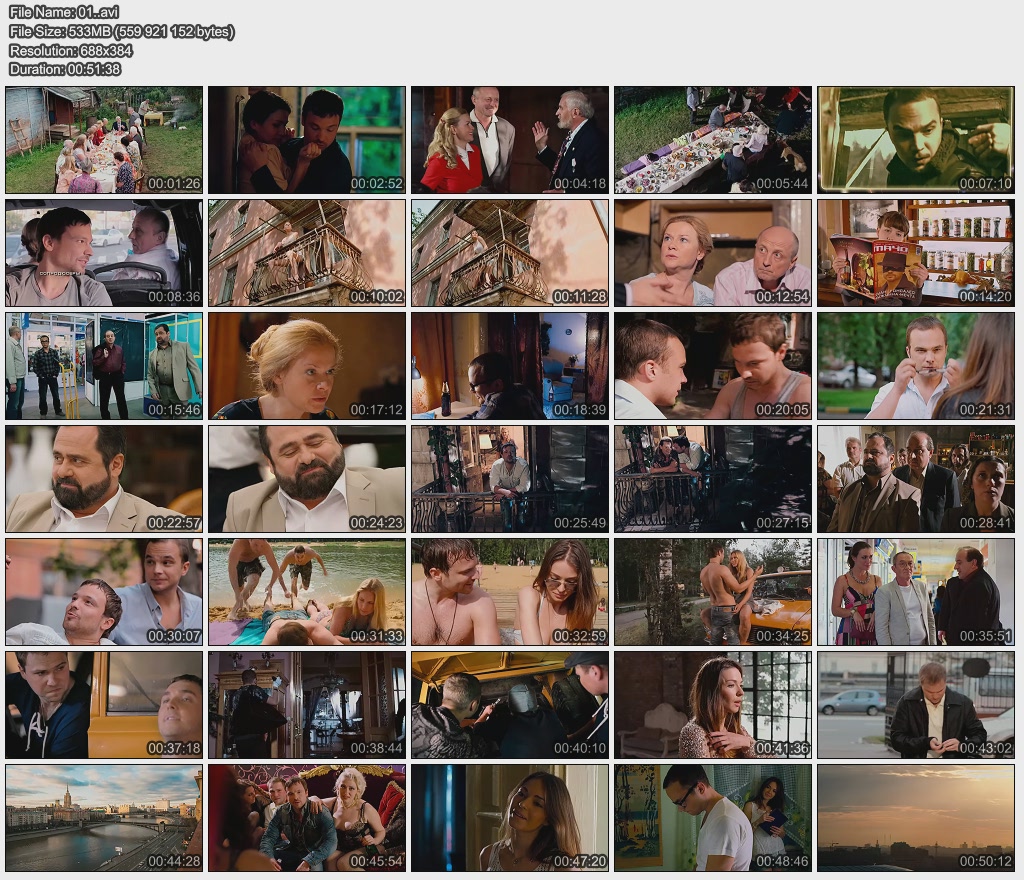
Task: Click the blonde woman frame at 00:17:12
Action: tap(307, 366)
